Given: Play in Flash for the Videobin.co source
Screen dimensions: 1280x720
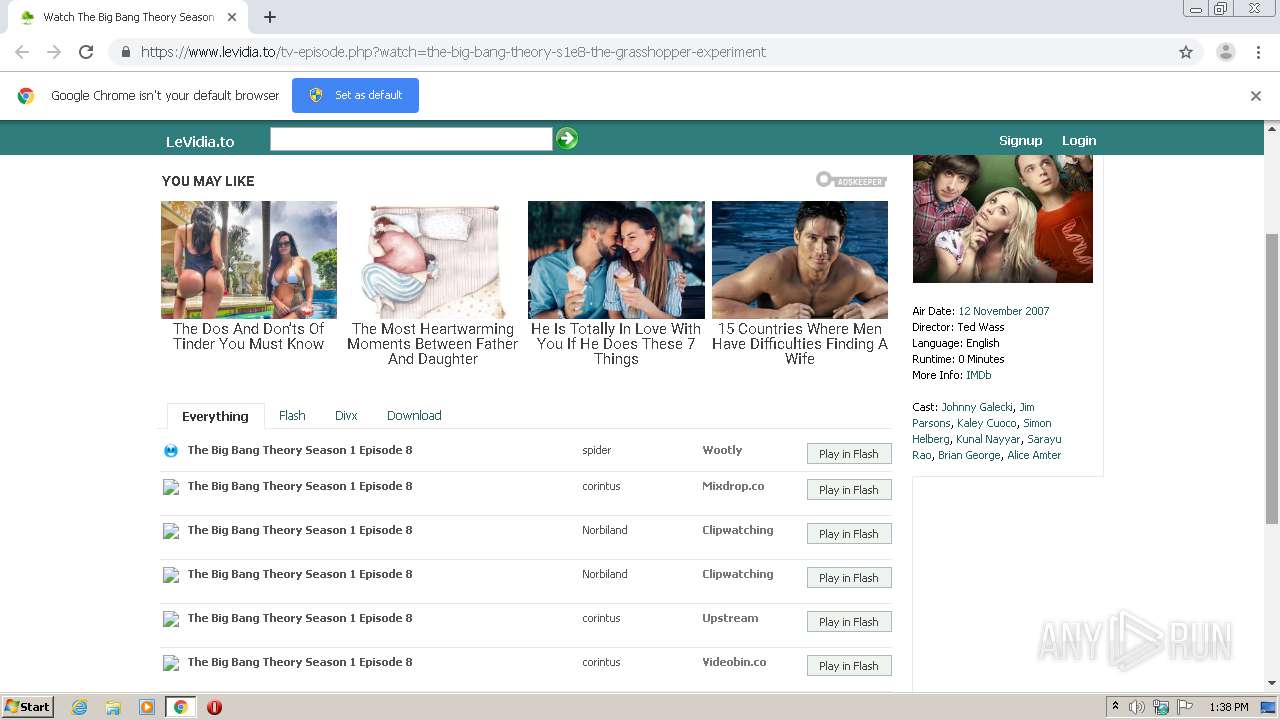Looking at the screenshot, I should pyautogui.click(x=849, y=666).
